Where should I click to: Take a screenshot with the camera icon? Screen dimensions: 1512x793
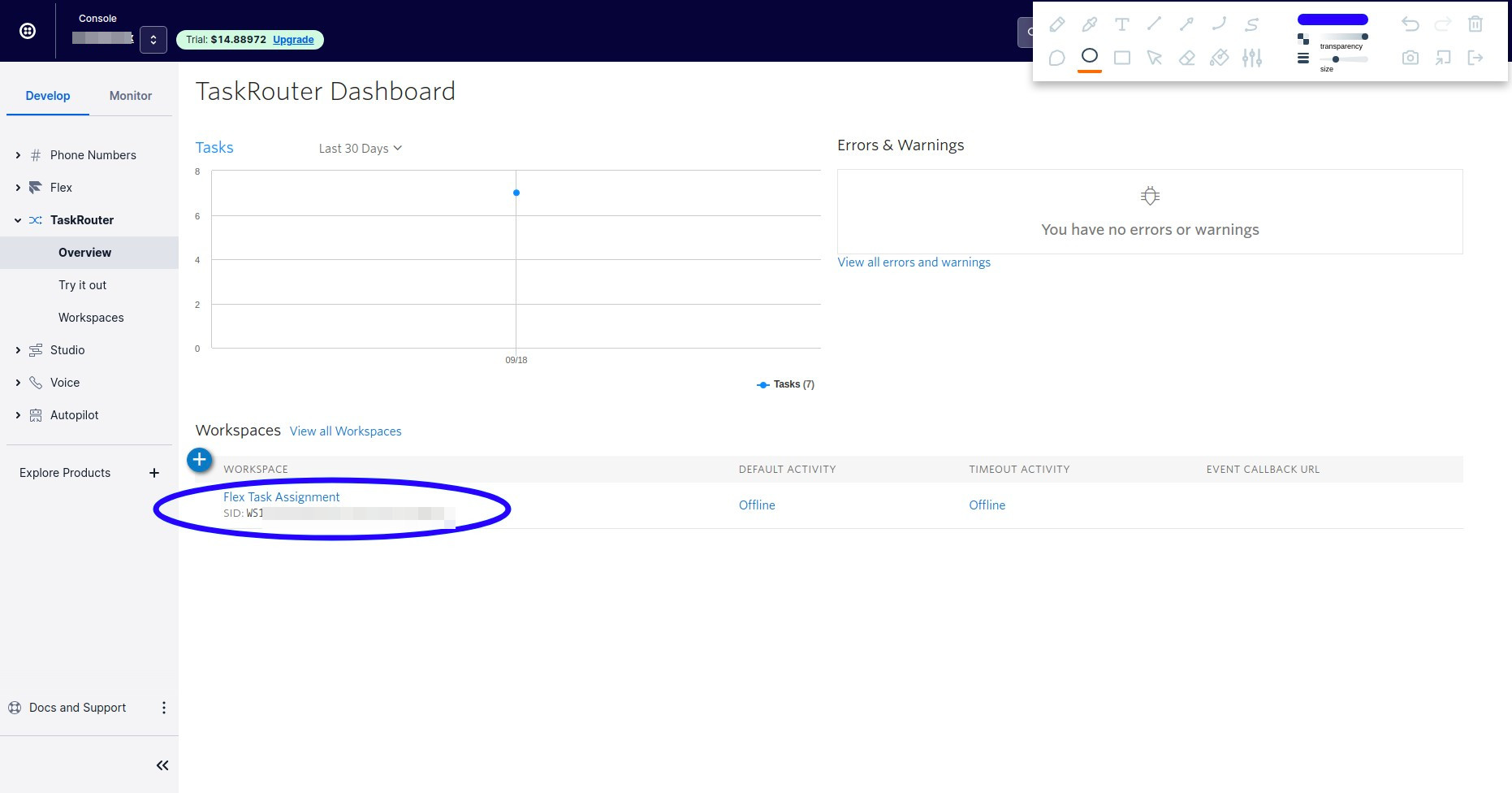(1410, 58)
